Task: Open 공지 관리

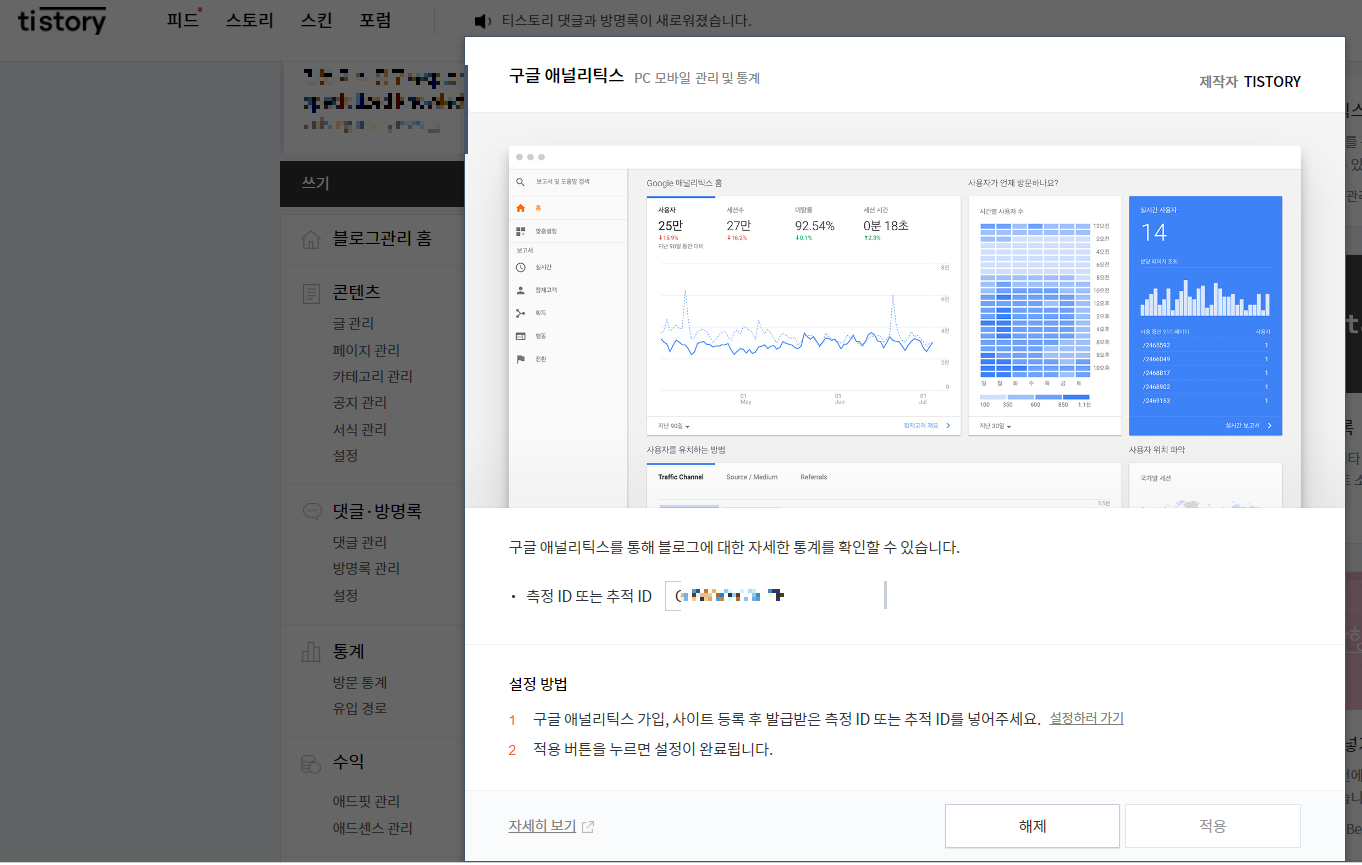Action: coord(360,403)
